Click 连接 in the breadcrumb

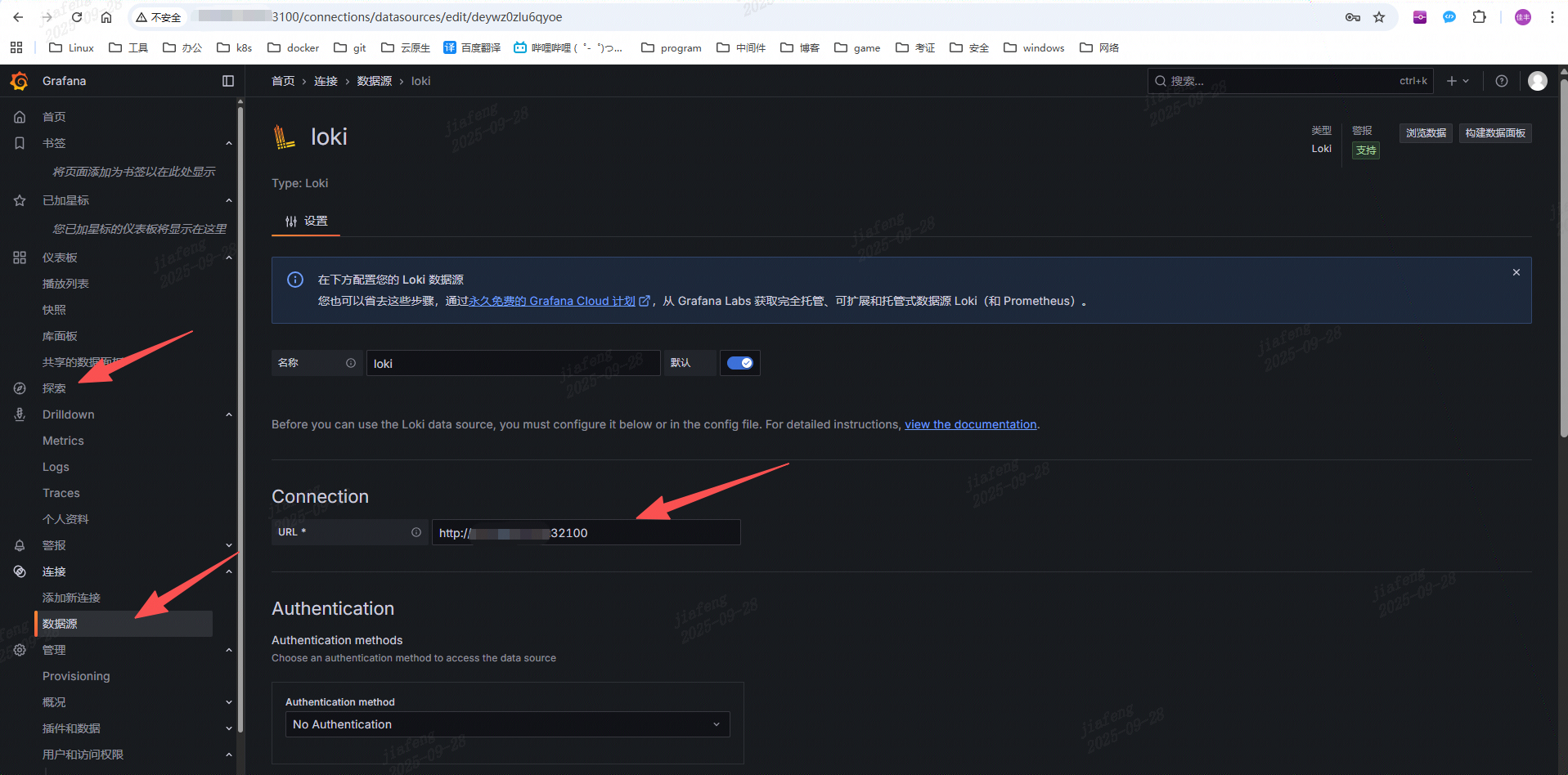[x=326, y=81]
